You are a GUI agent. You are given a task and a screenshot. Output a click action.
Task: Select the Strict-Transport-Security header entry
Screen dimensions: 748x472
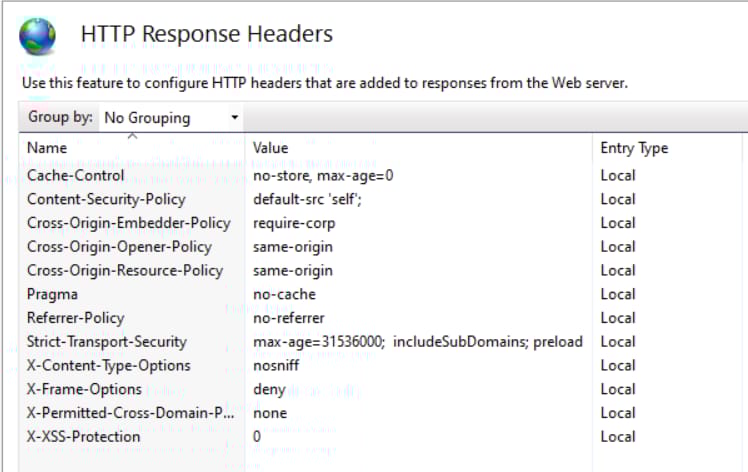(x=106, y=342)
